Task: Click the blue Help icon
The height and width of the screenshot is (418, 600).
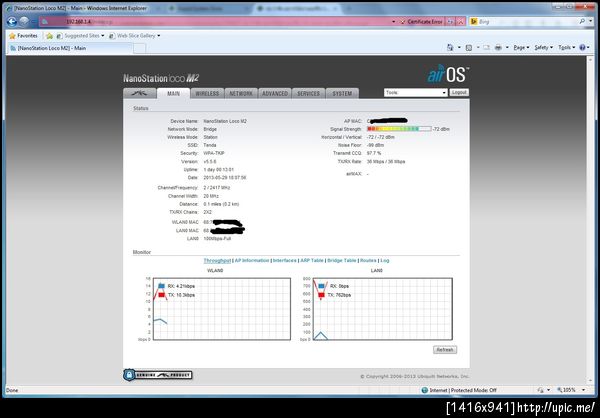Action: coord(582,47)
